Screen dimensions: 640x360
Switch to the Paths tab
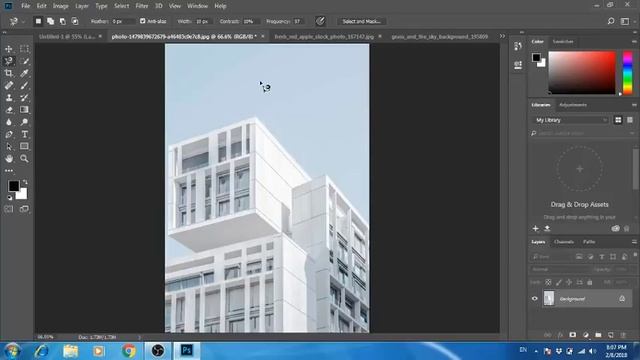coord(589,242)
